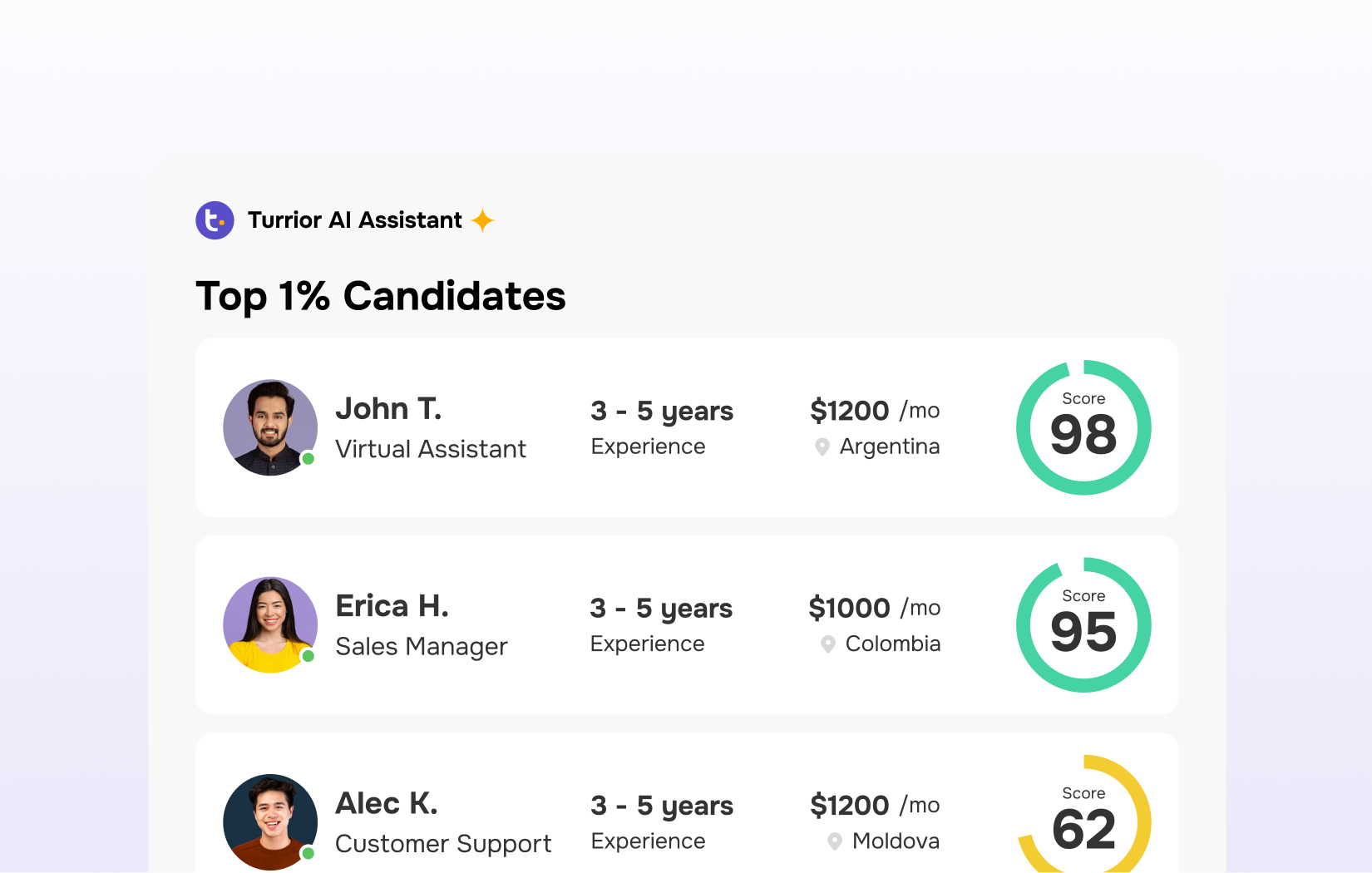Select the score 95 ring
The height and width of the screenshot is (873, 1372).
[x=1083, y=624]
